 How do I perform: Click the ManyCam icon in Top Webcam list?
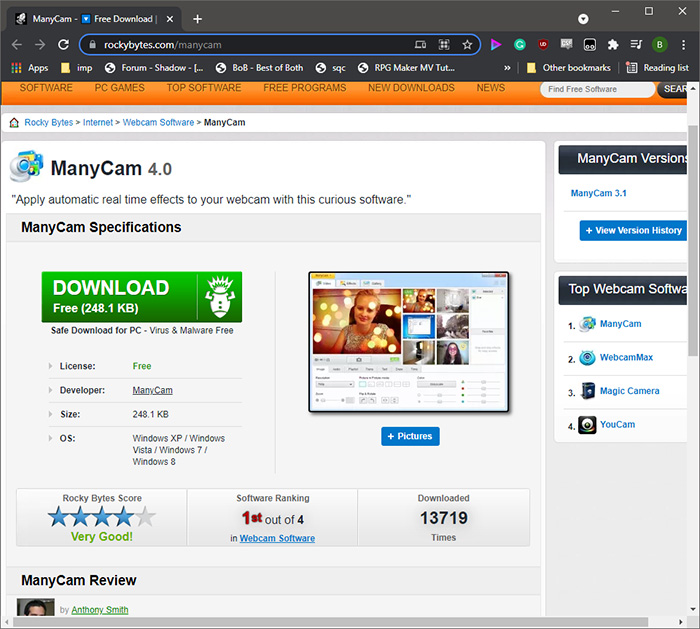point(587,324)
